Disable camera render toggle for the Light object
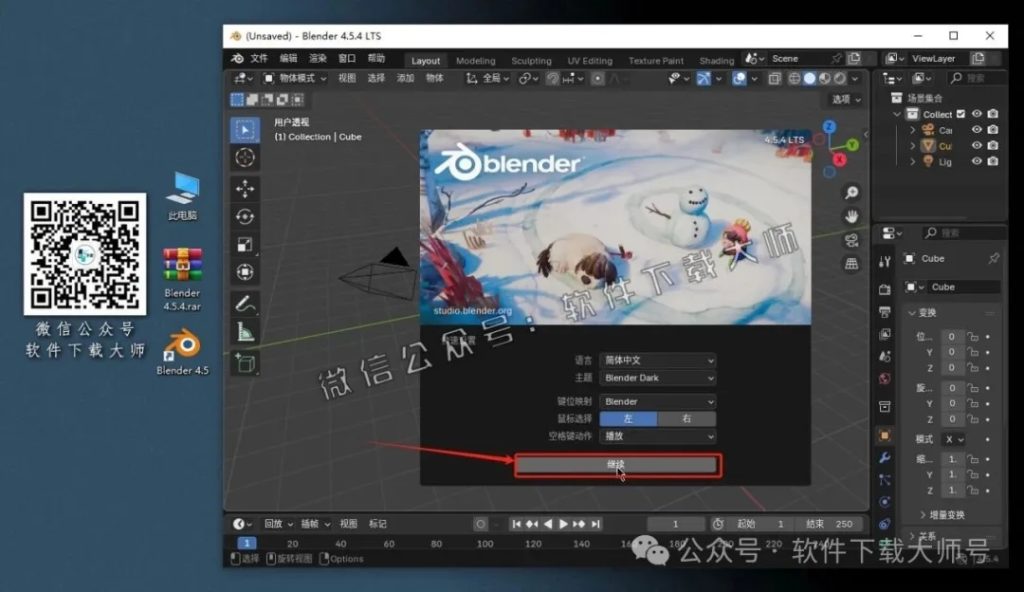The image size is (1024, 592). tap(993, 160)
